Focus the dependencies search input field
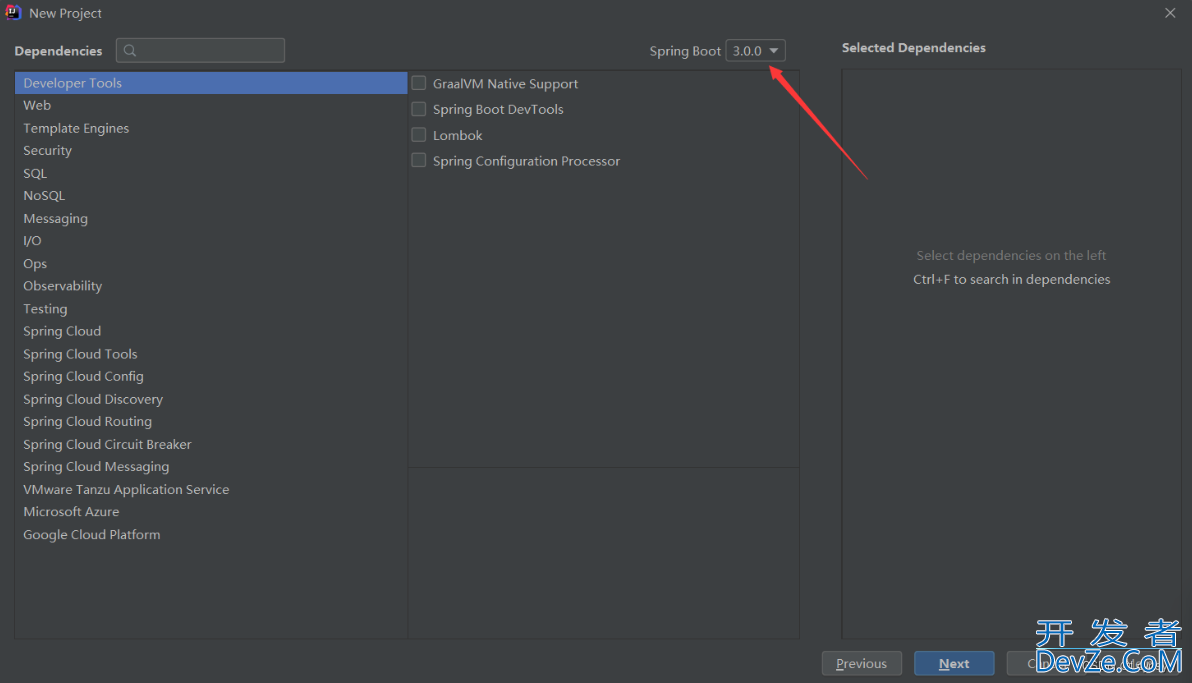 (x=201, y=50)
